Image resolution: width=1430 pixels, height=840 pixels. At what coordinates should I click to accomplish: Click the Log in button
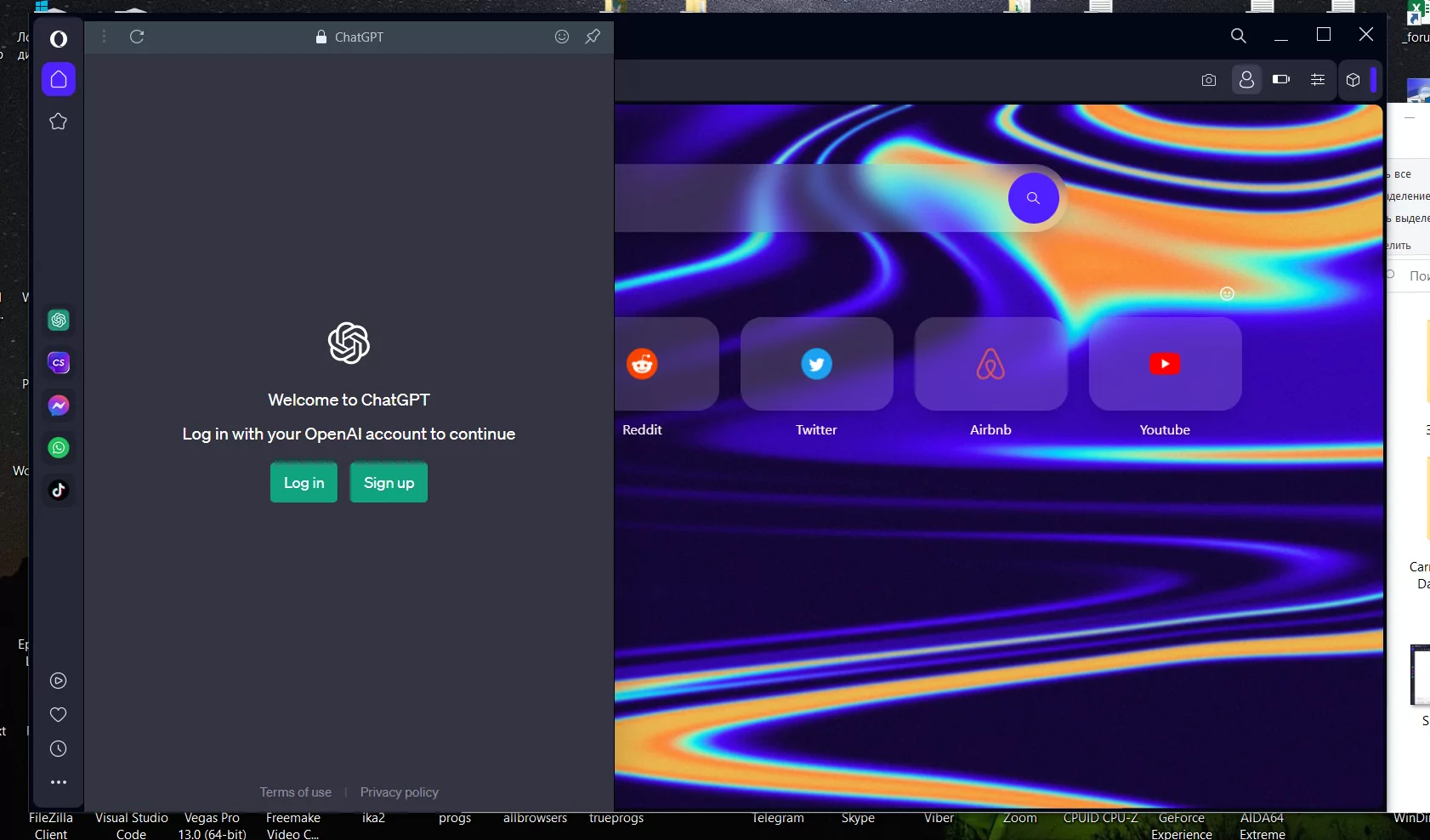pos(304,483)
